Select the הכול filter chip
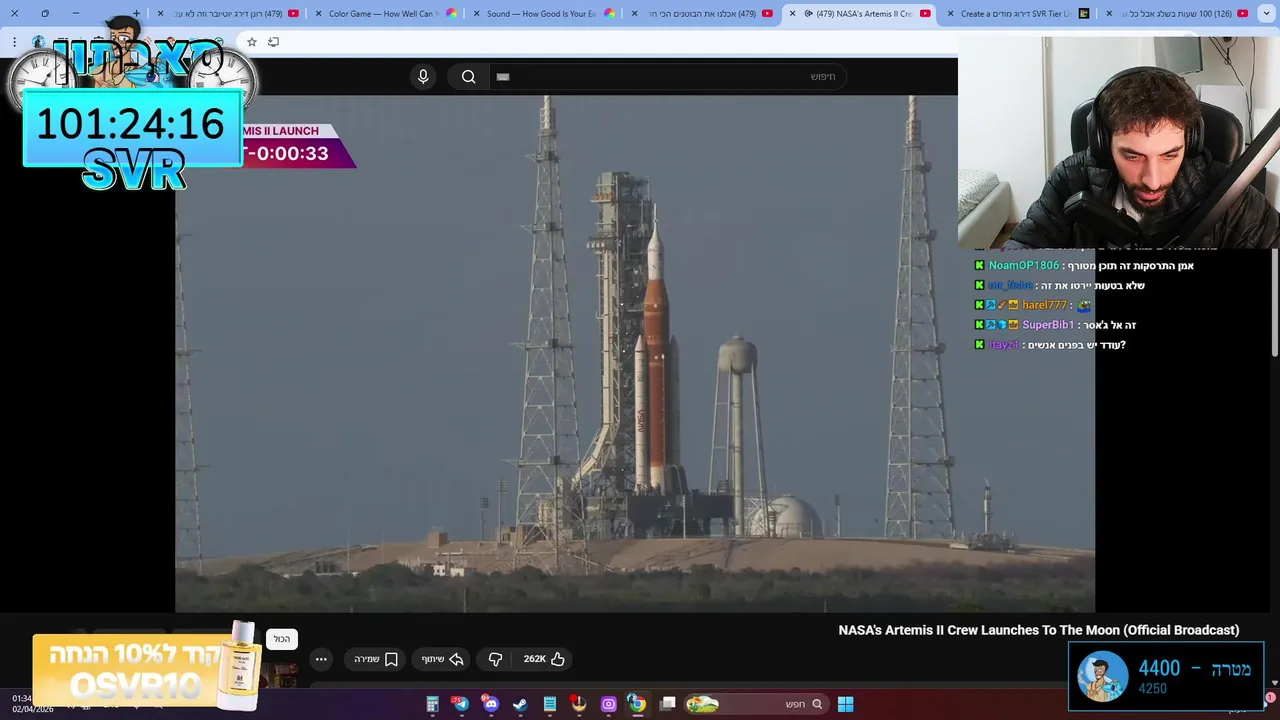The image size is (1280, 720). tap(282, 639)
